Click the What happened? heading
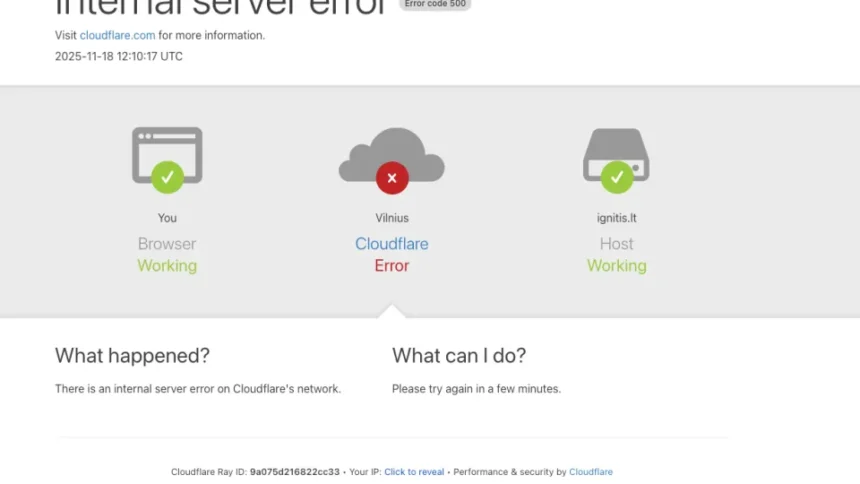 click(x=132, y=355)
